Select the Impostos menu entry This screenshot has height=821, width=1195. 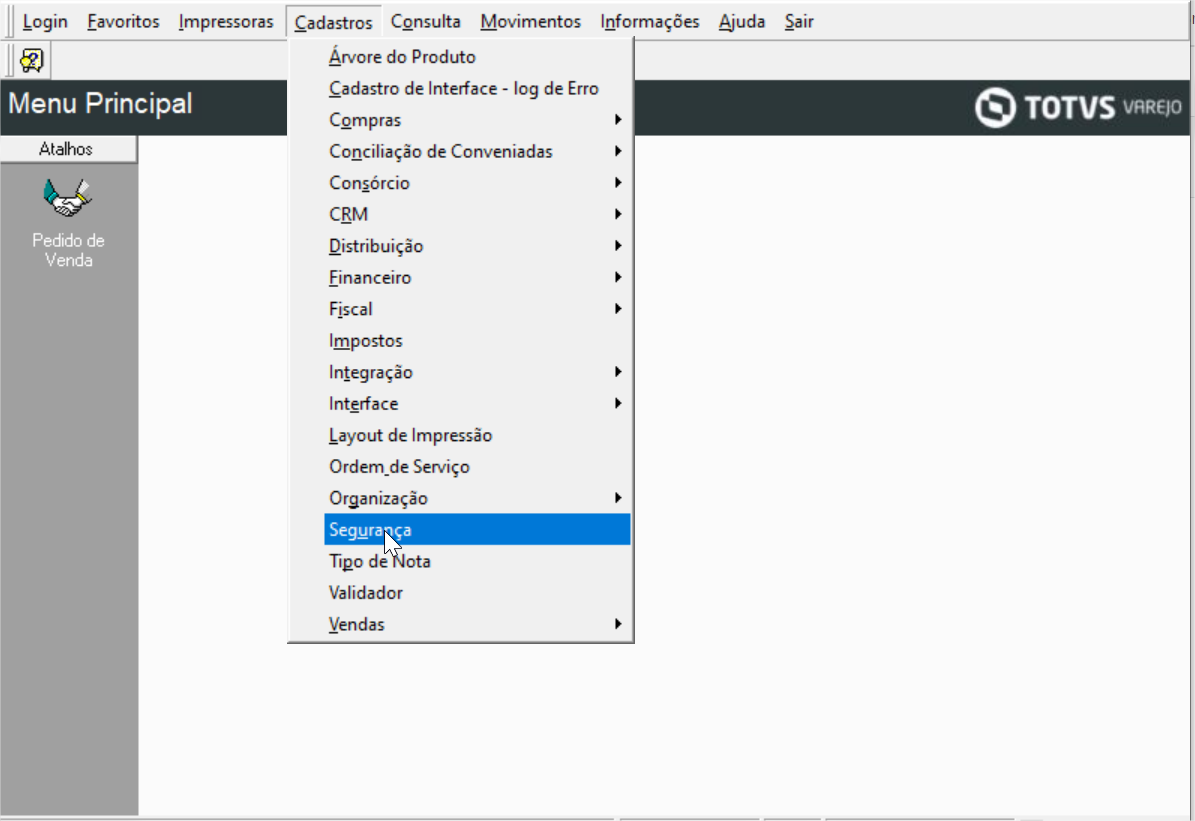[477, 341]
